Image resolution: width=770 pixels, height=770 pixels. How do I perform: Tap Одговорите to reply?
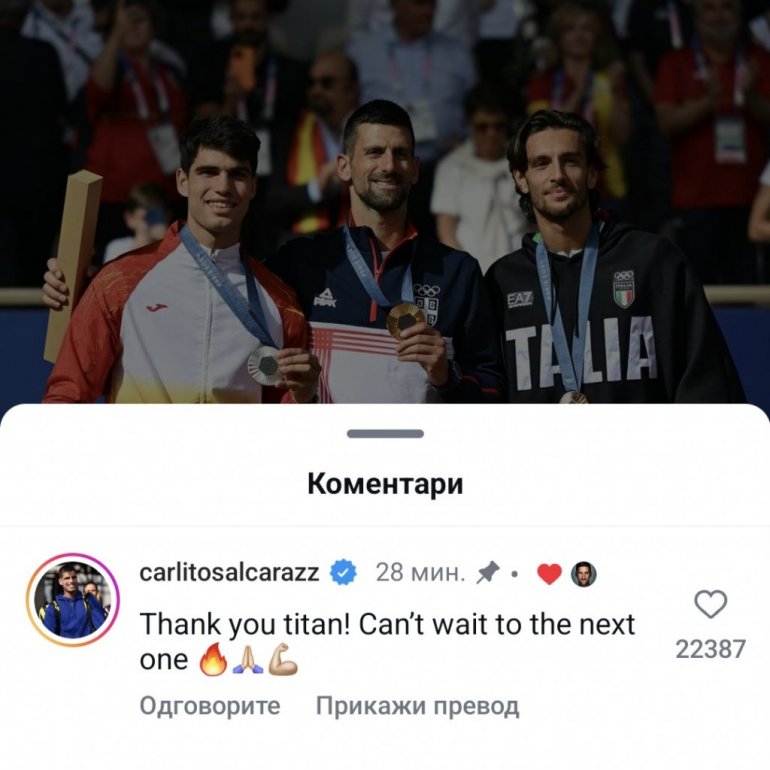(x=210, y=706)
